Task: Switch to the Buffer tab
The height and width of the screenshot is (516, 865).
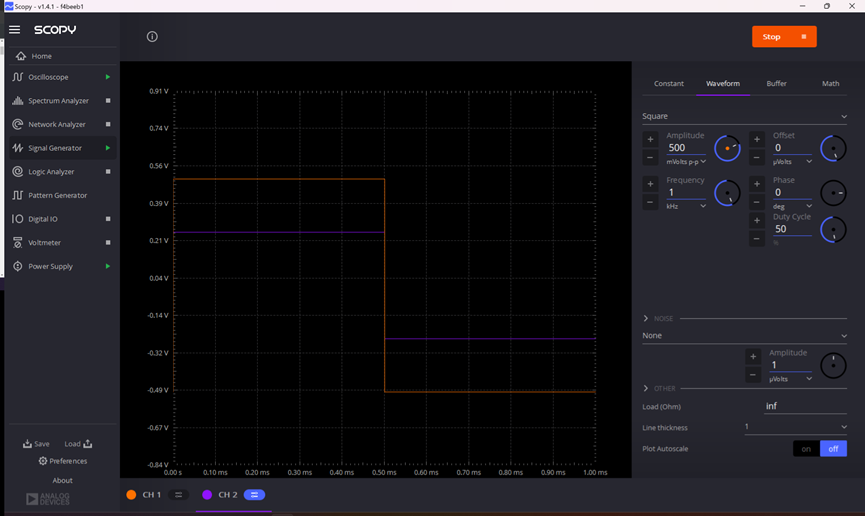Action: tap(776, 84)
